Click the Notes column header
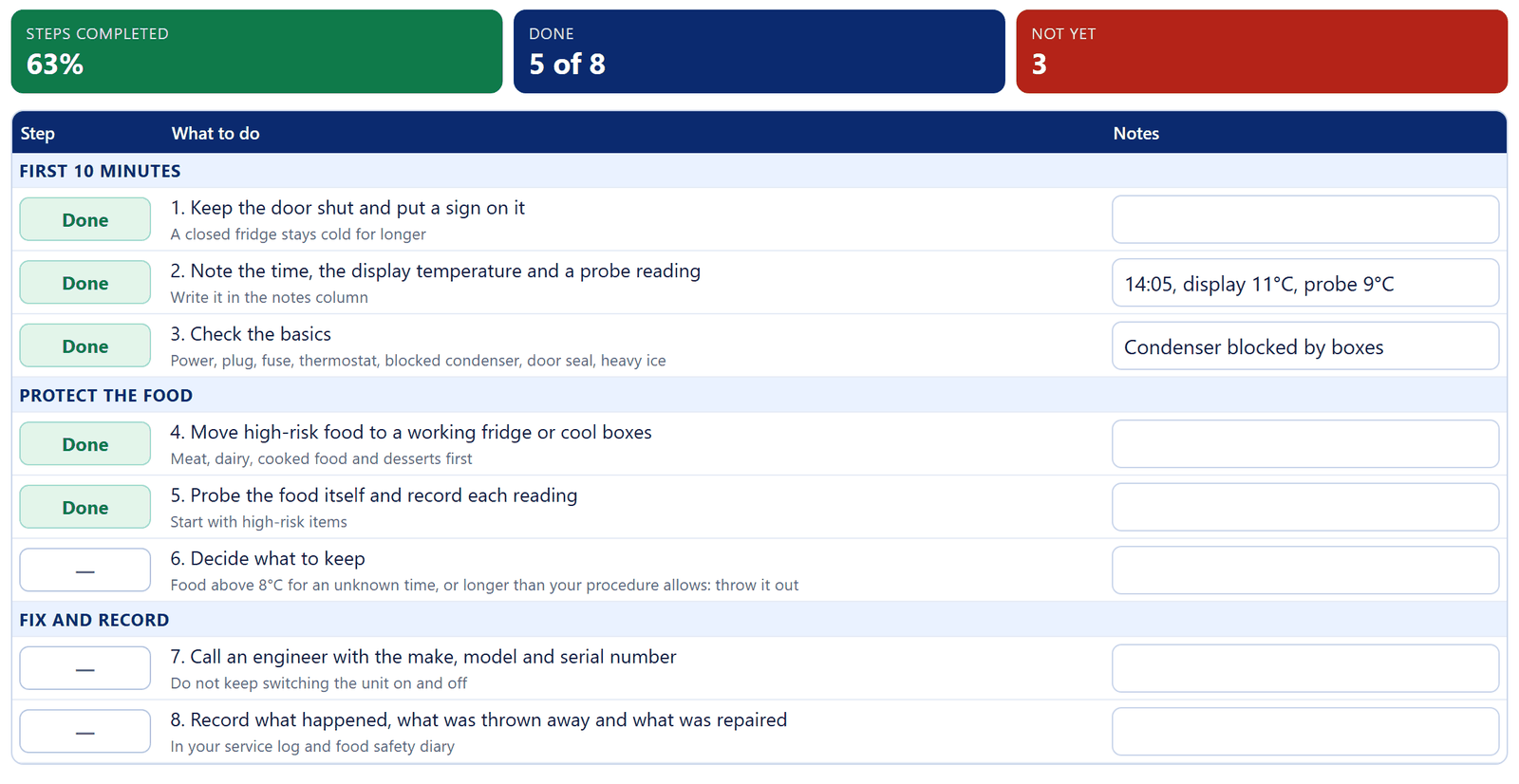This screenshot has height=784, width=1519. pyautogui.click(x=1135, y=134)
